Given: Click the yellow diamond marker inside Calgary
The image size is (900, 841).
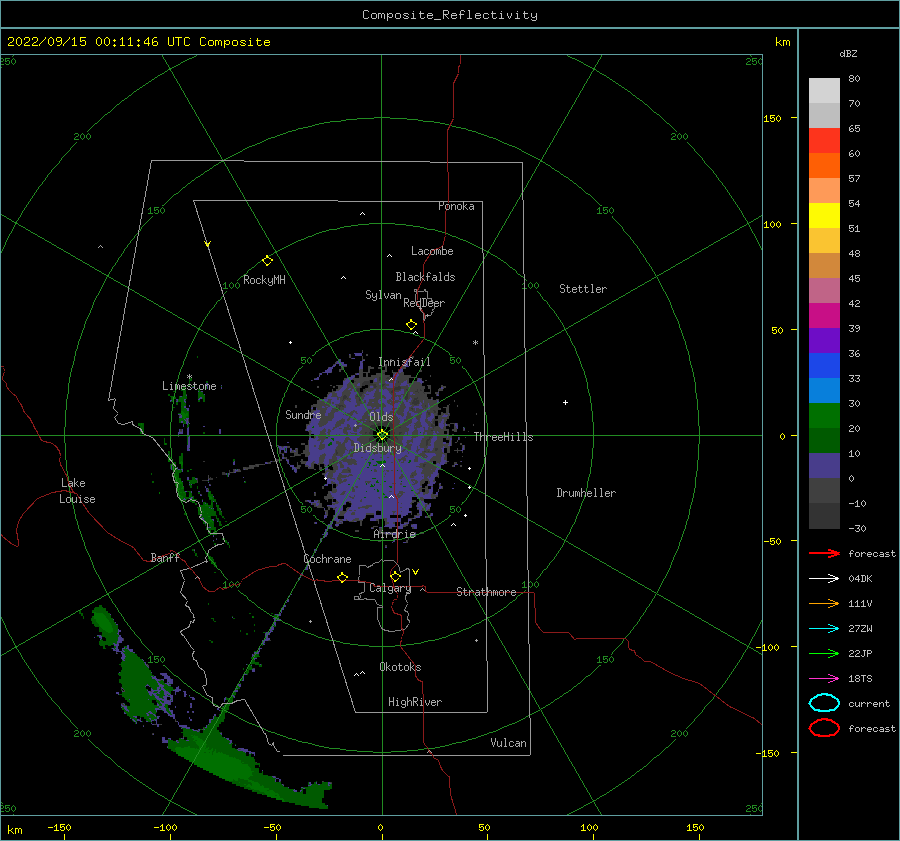Looking at the screenshot, I should pyautogui.click(x=395, y=576).
